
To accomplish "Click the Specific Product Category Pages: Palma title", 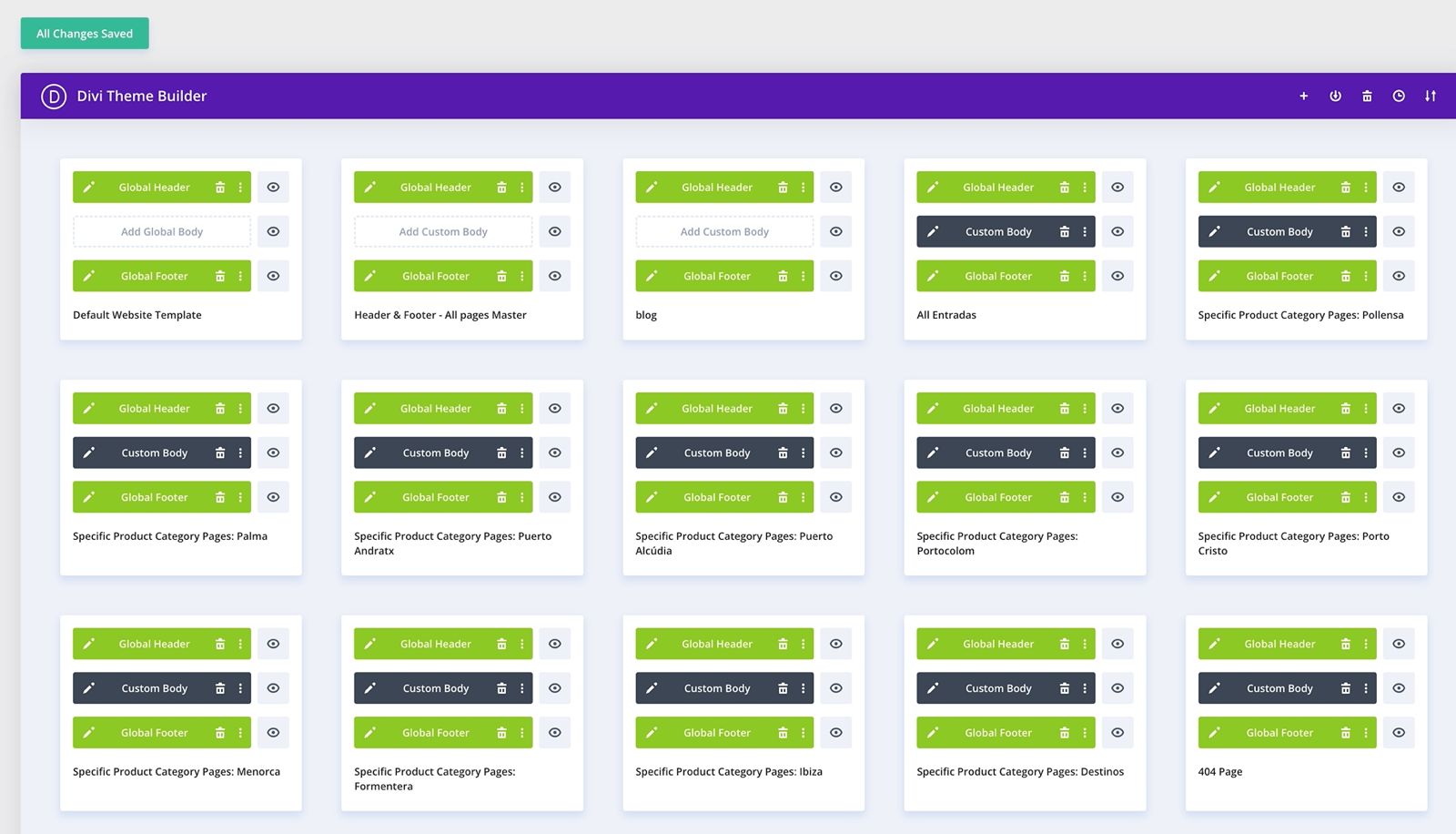I will (x=170, y=536).
